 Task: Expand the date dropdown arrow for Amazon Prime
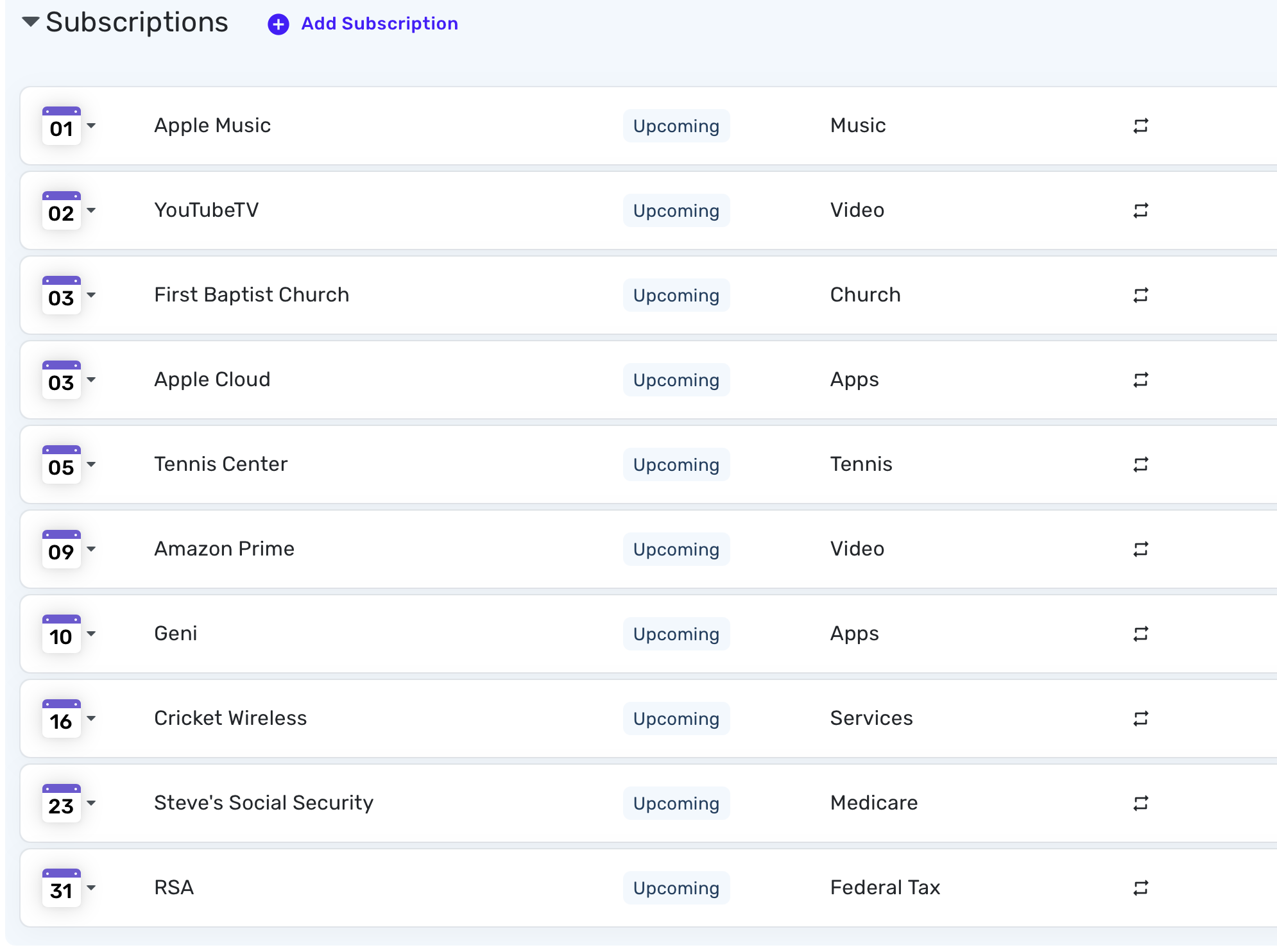click(91, 549)
